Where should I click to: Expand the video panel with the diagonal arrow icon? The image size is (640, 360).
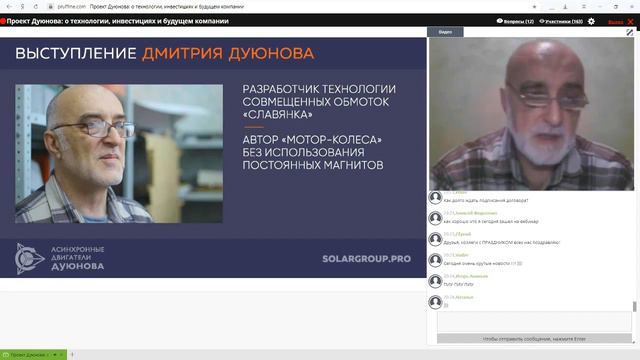630,32
